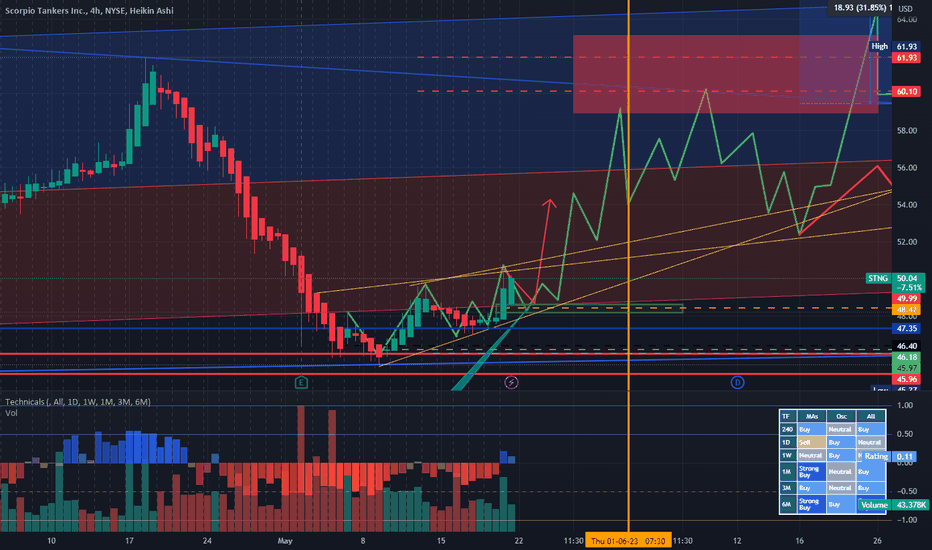Image resolution: width=932 pixels, height=550 pixels.
Task: Click the 'Volume 43.378K' indicator label
Action: pos(892,505)
